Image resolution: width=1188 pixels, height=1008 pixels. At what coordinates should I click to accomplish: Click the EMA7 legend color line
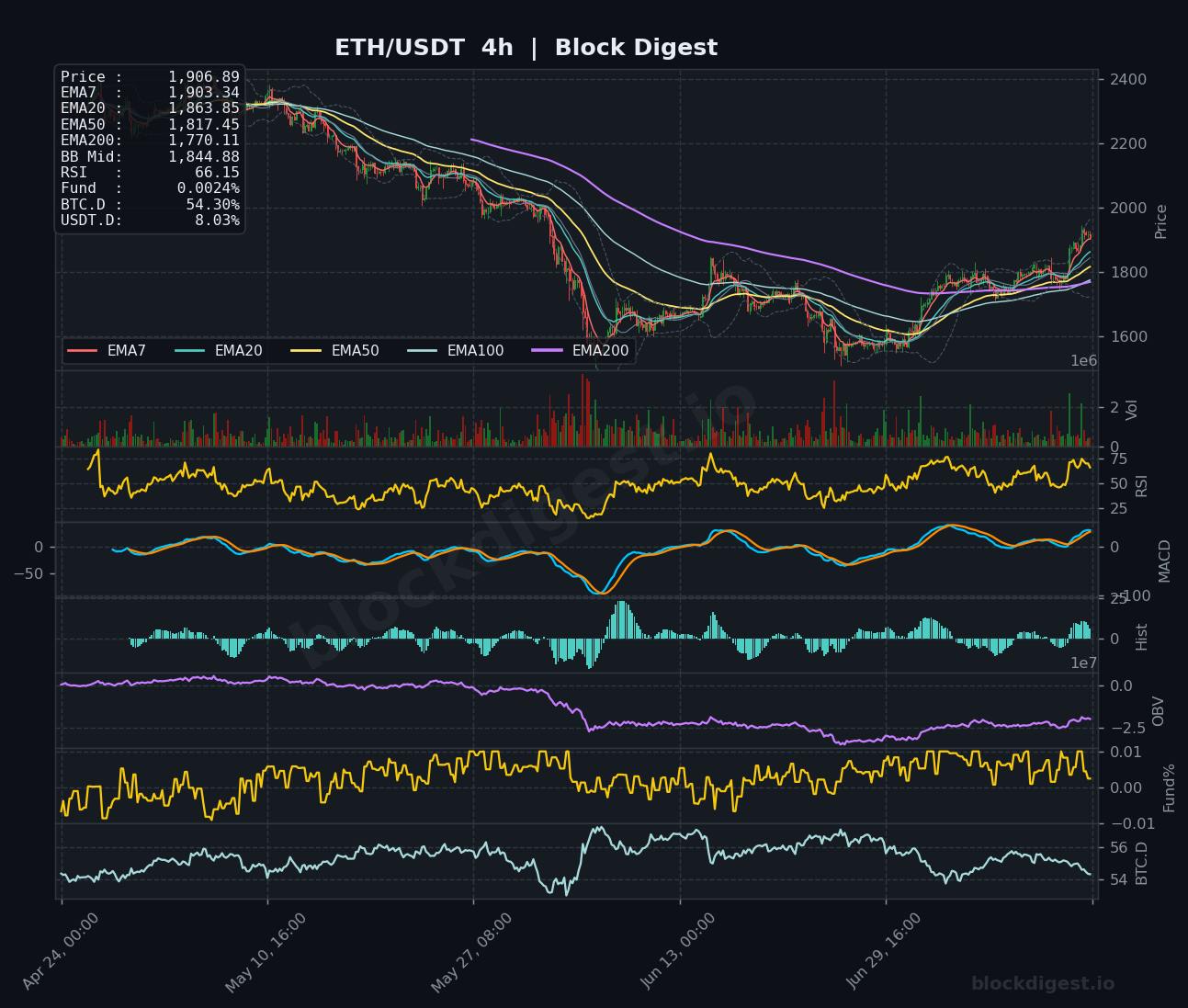click(83, 351)
